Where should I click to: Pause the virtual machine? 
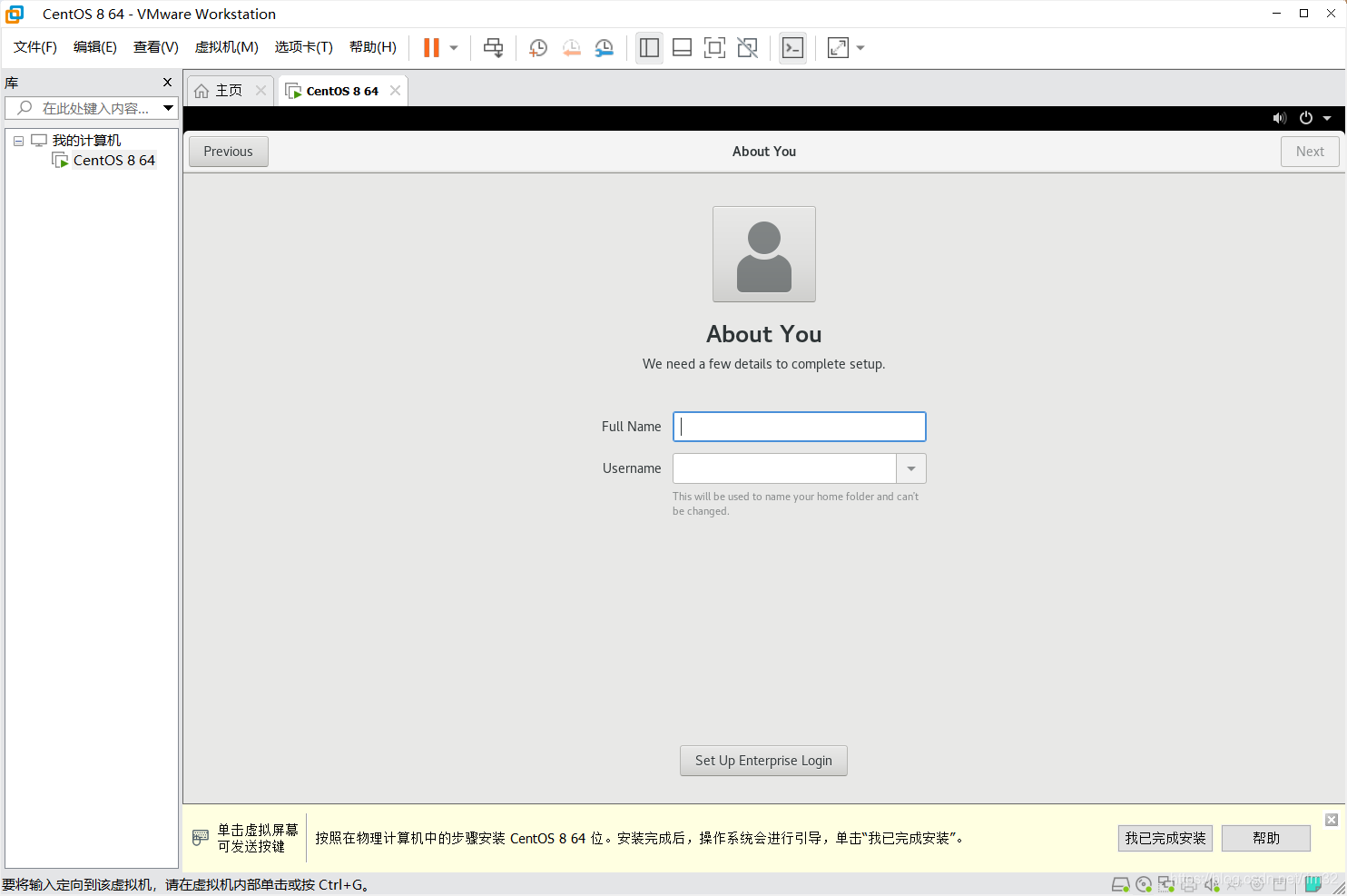point(431,48)
